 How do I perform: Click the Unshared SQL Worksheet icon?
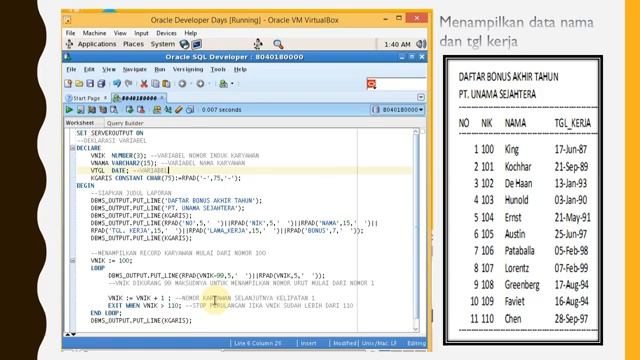[157, 109]
